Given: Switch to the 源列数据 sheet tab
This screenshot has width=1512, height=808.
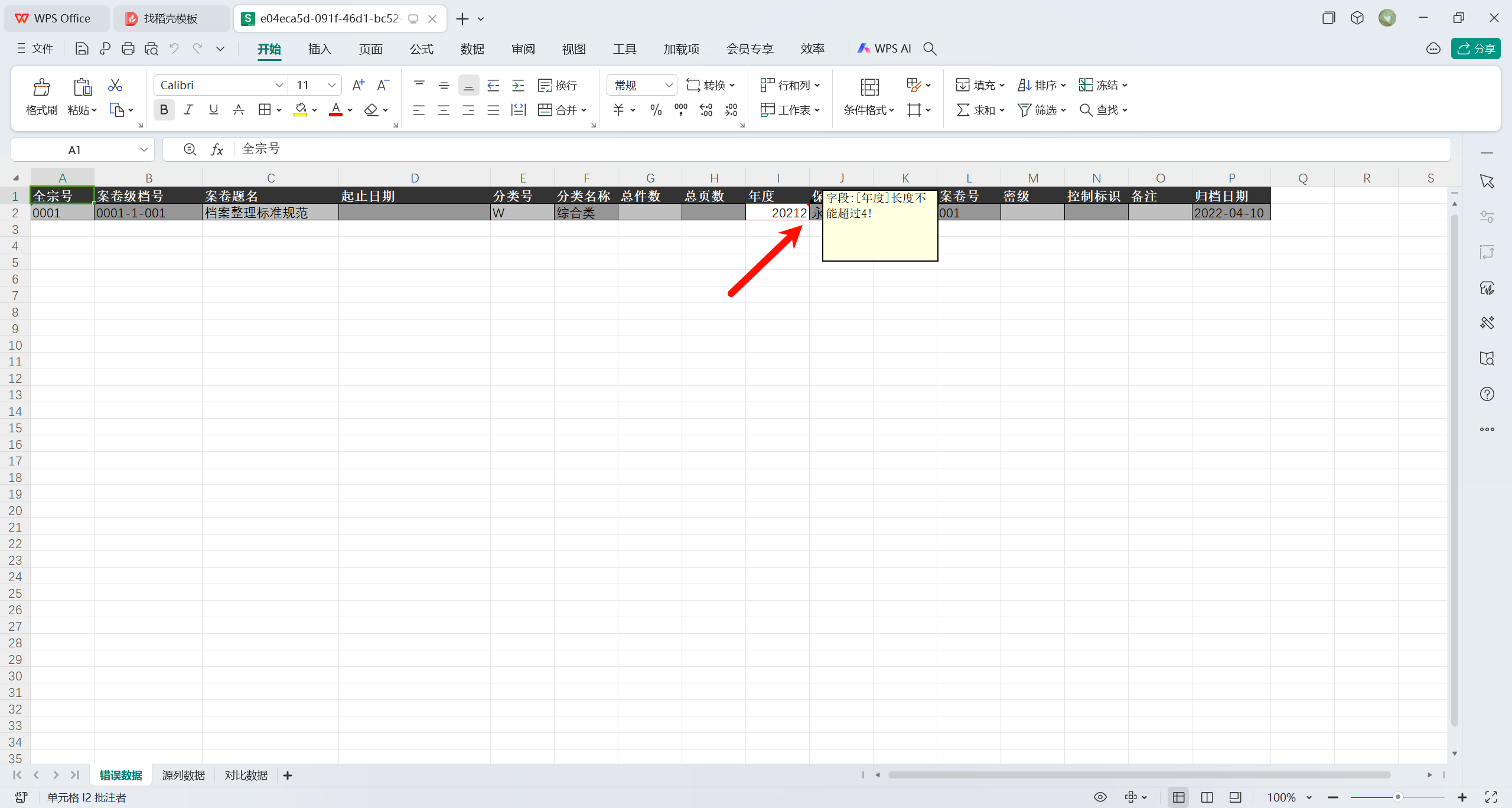Looking at the screenshot, I should (x=183, y=776).
